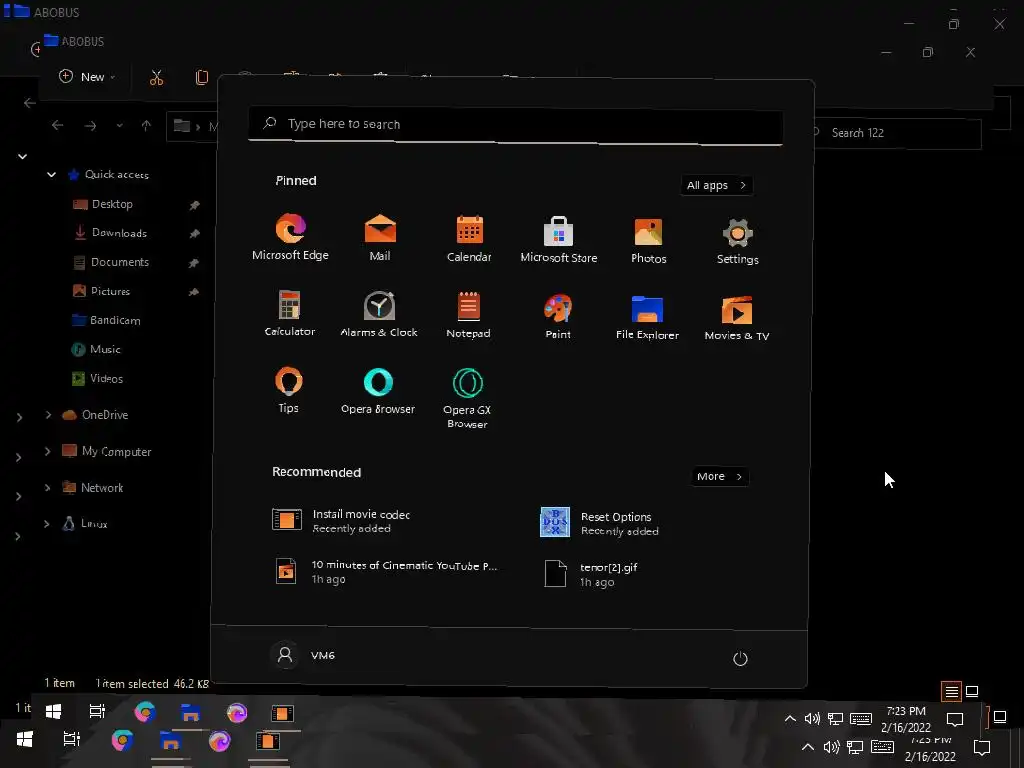Image resolution: width=1024 pixels, height=768 pixels.
Task: Select Pictures in Quick access
Action: coord(101,291)
